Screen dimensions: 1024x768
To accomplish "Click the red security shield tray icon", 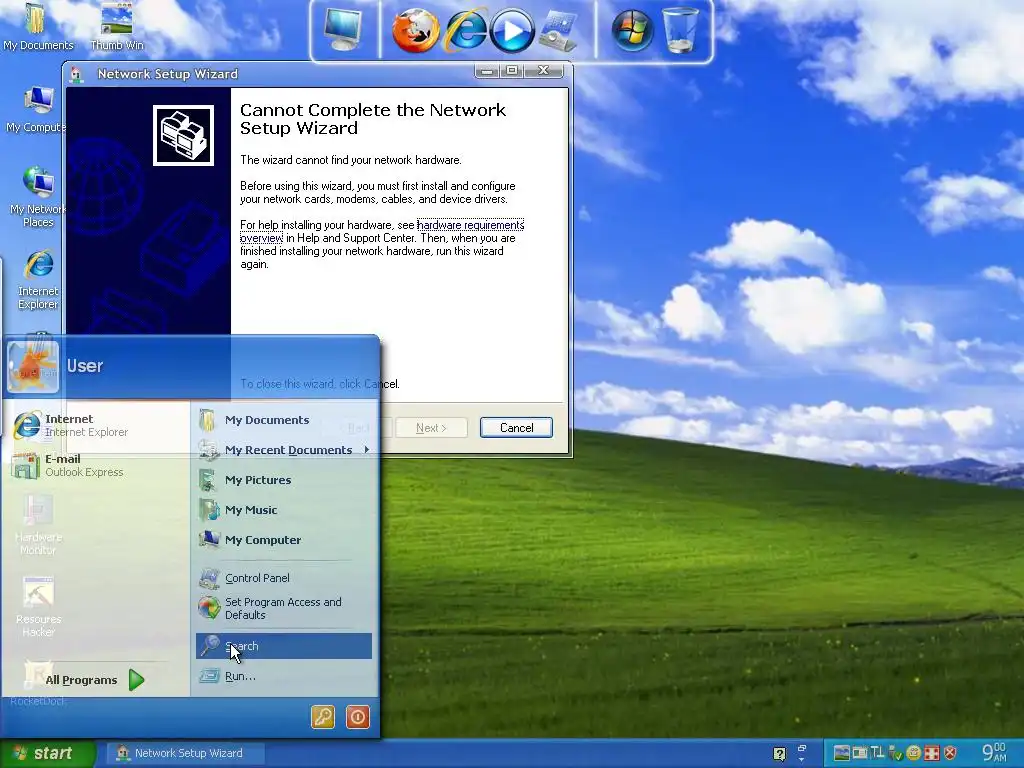I will [950, 753].
